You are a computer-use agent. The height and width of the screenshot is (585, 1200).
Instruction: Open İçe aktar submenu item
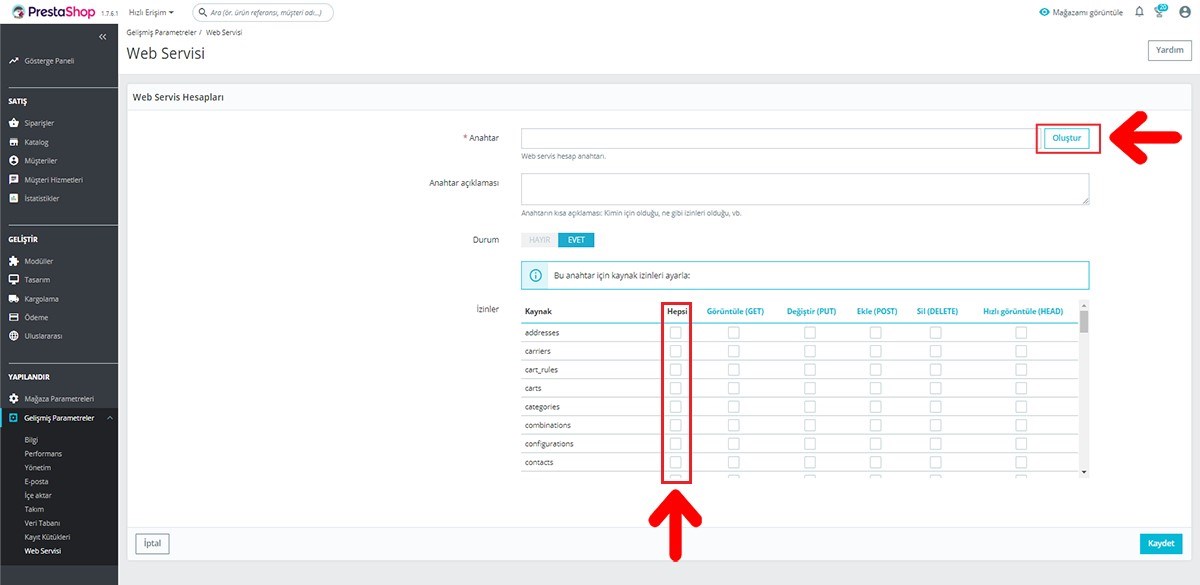pyautogui.click(x=38, y=495)
